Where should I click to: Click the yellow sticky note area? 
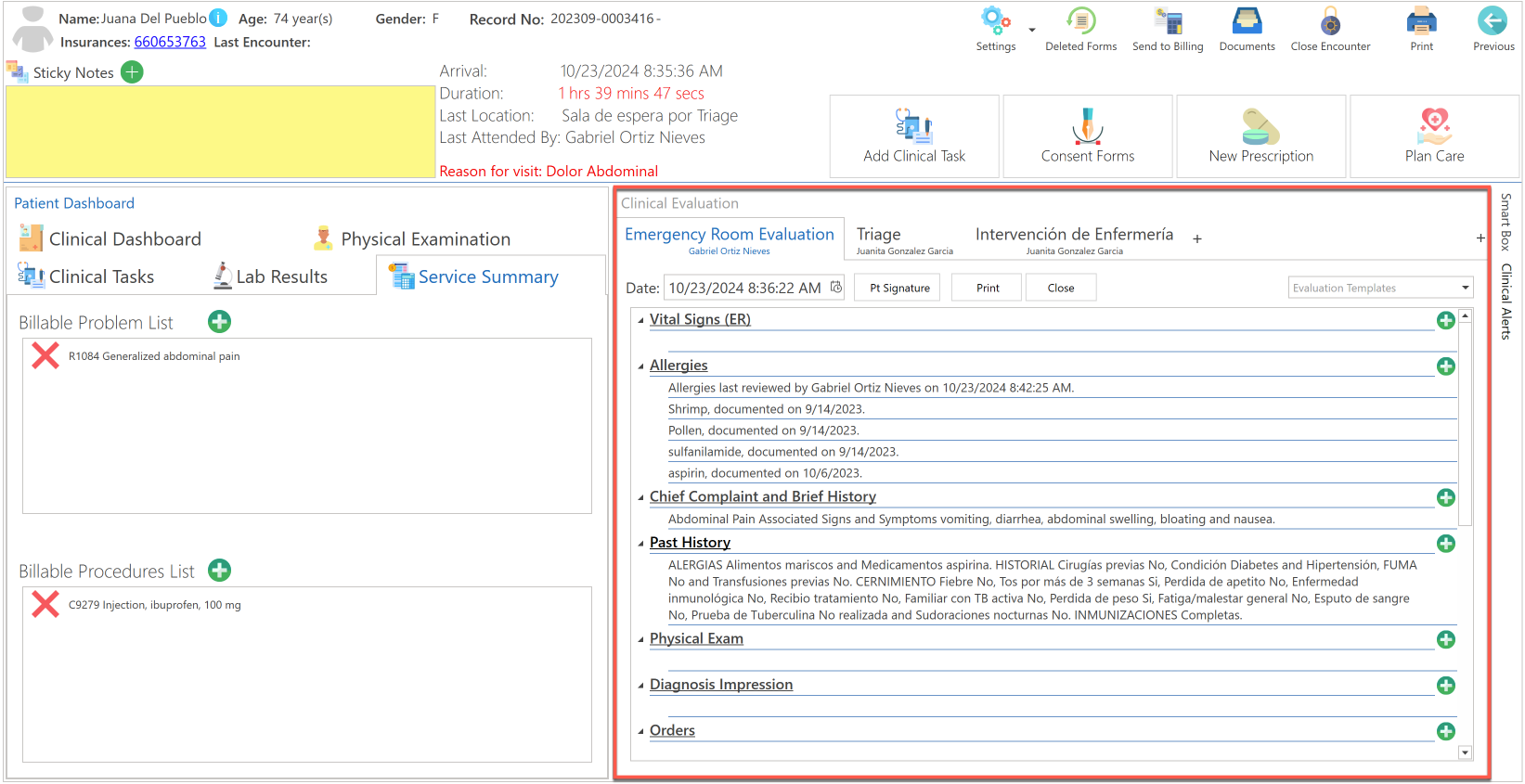220,132
